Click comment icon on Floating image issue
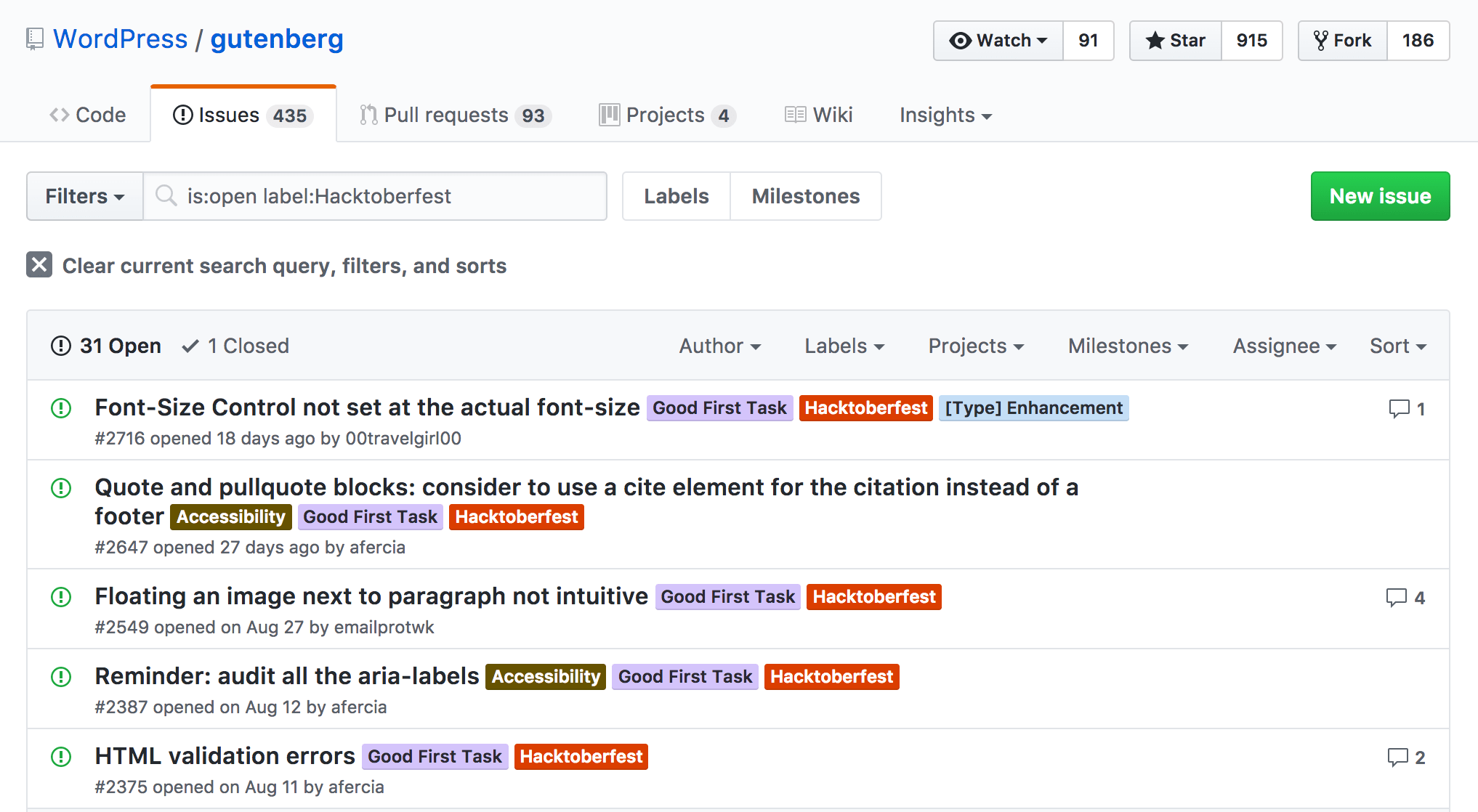The image size is (1478, 812). (x=1396, y=598)
